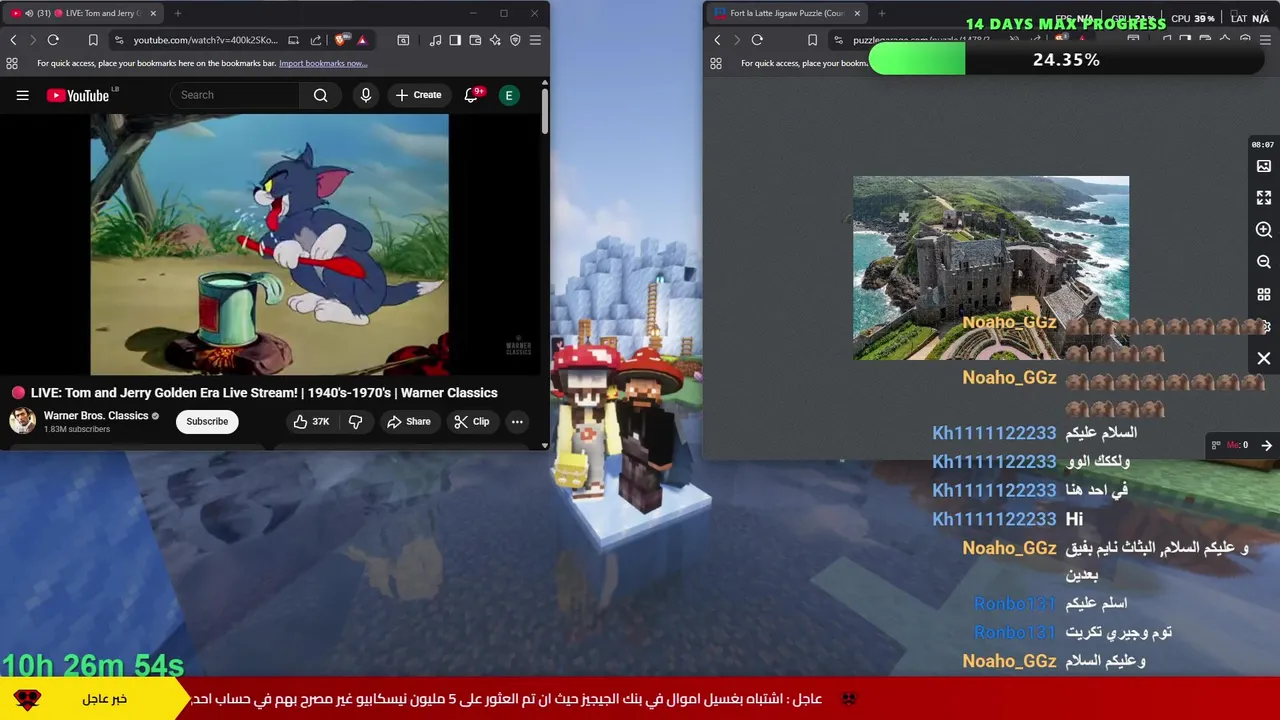
Task: Go to YouTube home via logo
Action: pyautogui.click(x=78, y=95)
